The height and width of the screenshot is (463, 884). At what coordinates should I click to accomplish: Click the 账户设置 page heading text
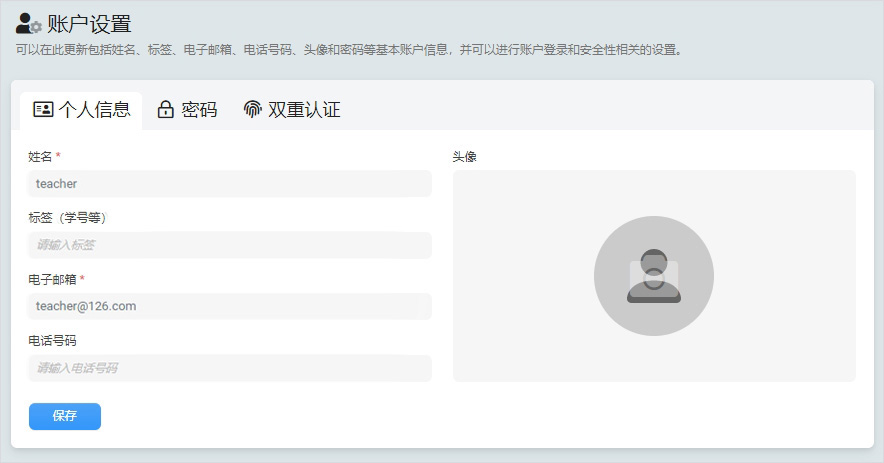(x=89, y=24)
